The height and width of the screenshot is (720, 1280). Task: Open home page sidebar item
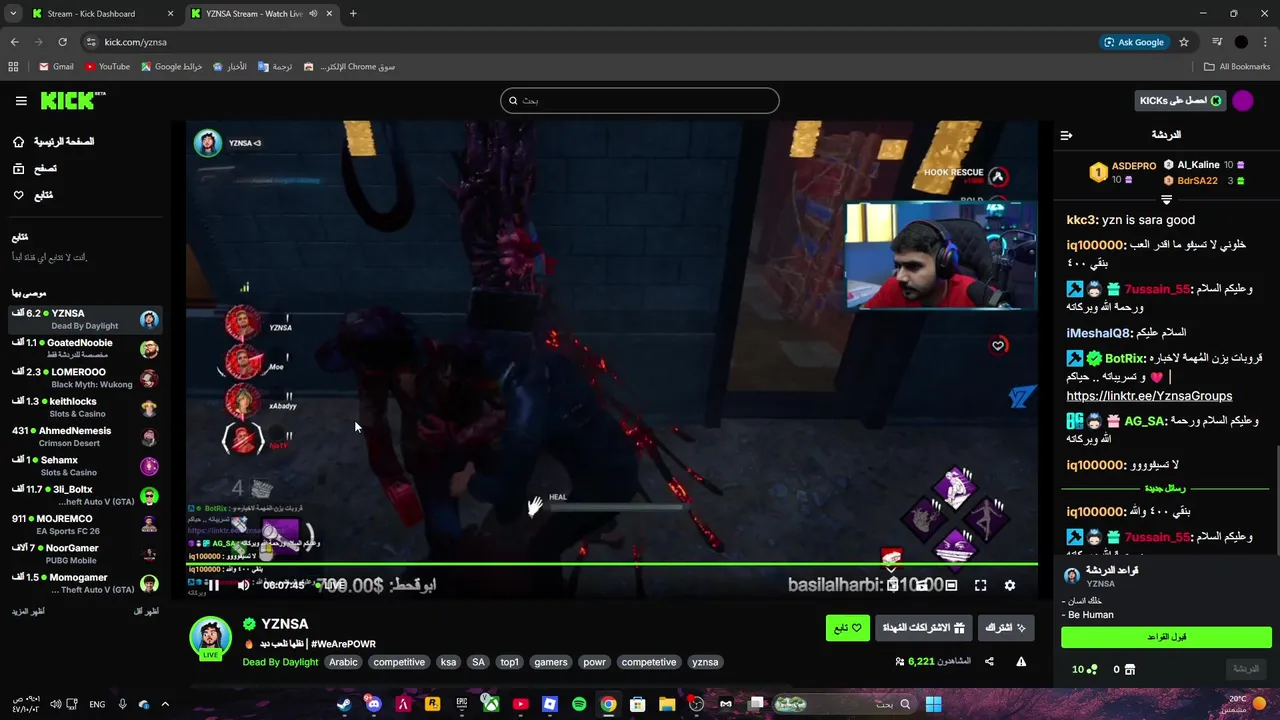pyautogui.click(x=54, y=142)
